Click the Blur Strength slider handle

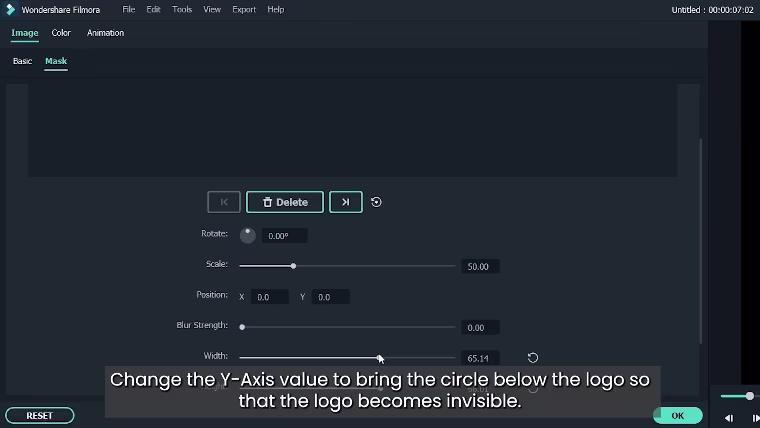[x=242, y=327]
